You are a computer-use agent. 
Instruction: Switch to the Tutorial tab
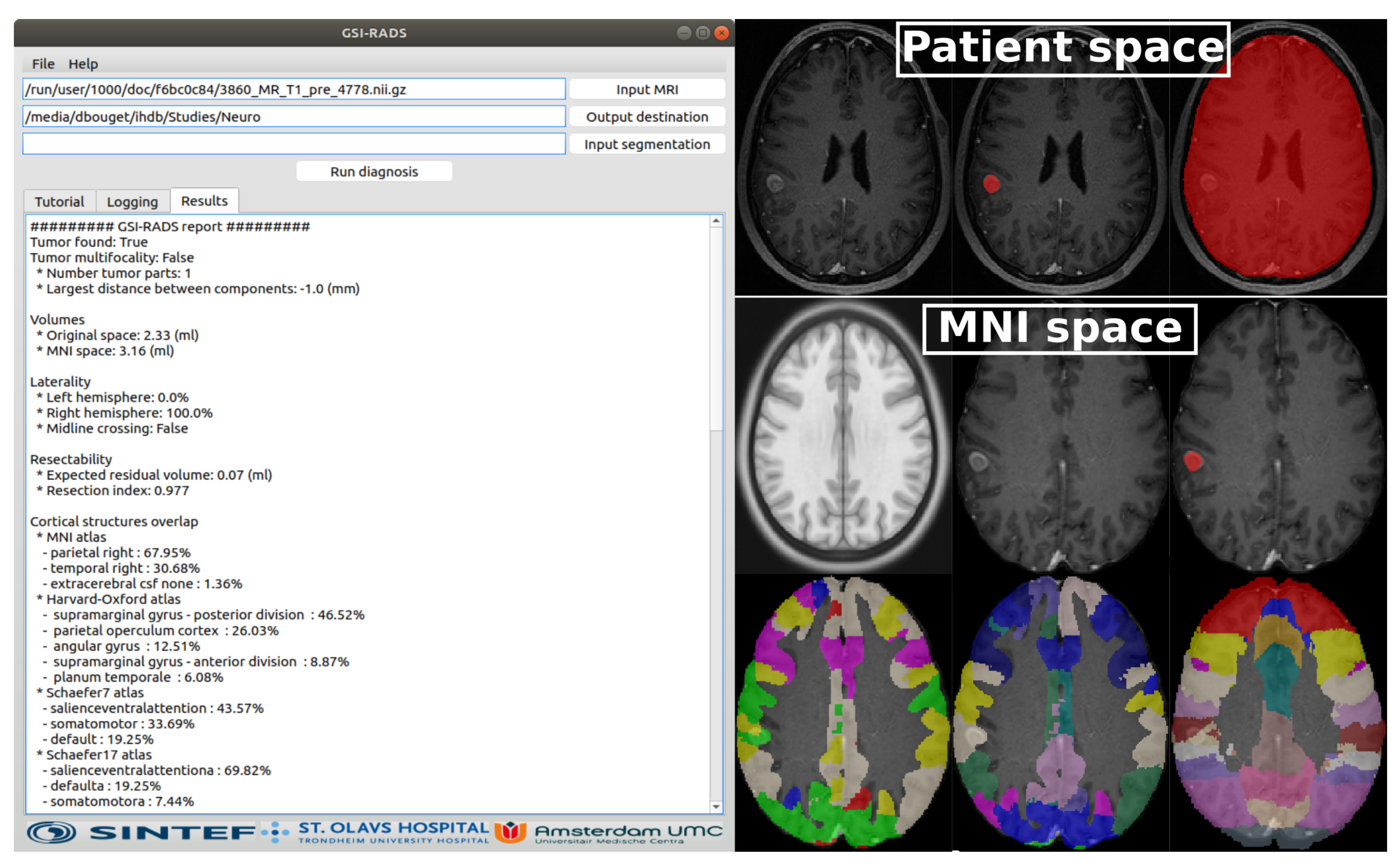[59, 201]
